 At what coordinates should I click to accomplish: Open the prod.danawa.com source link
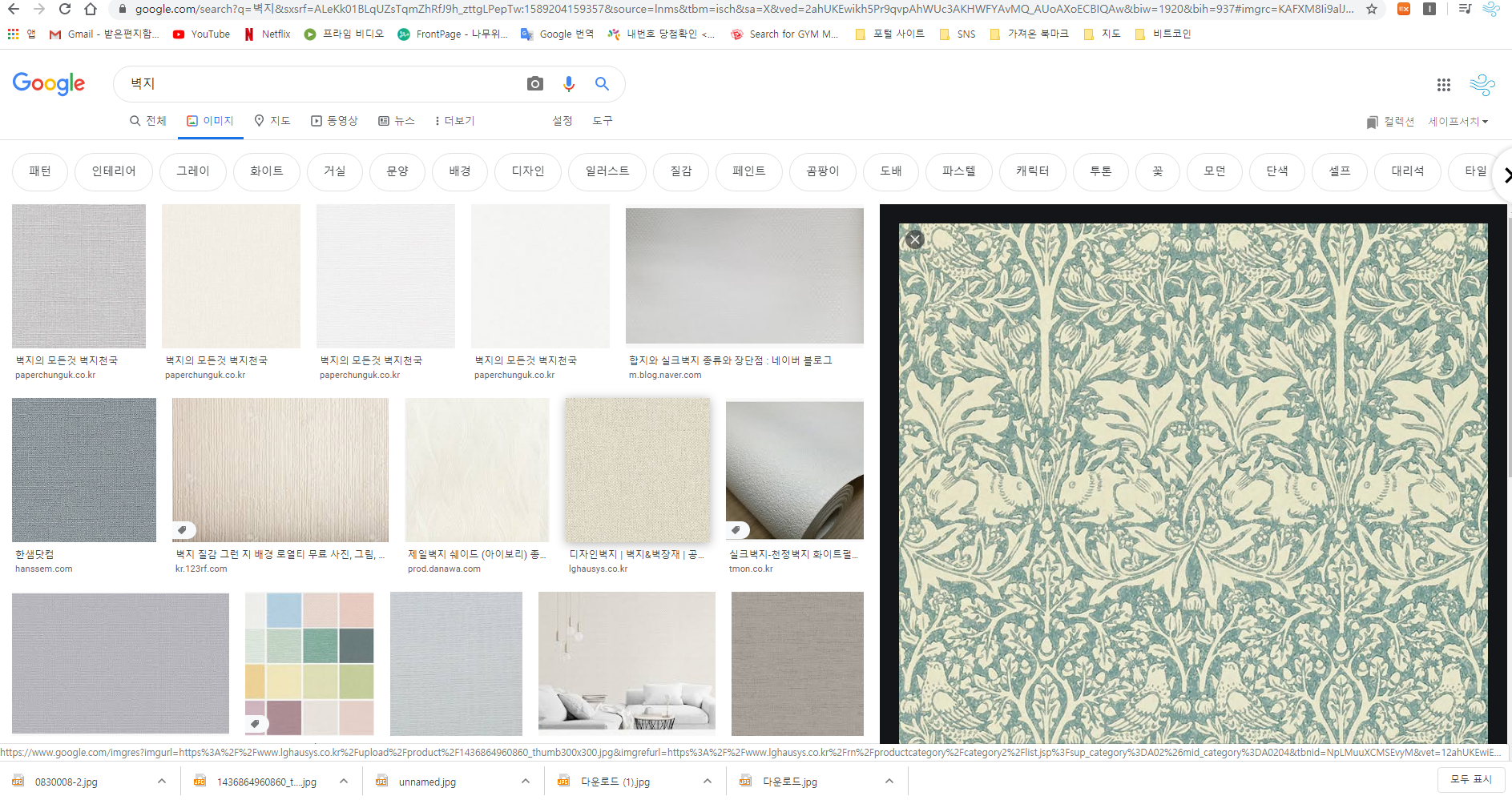click(444, 569)
